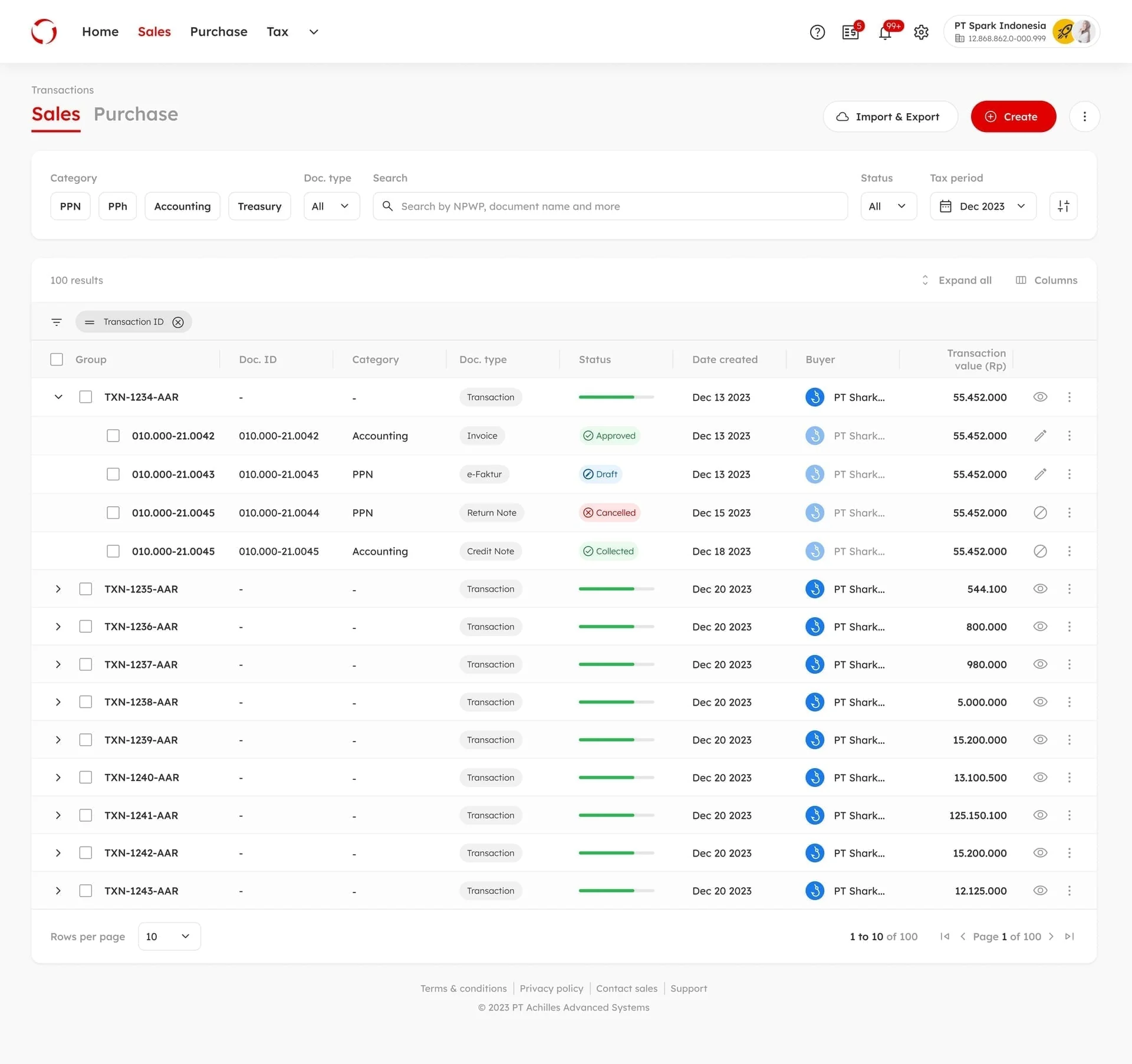This screenshot has height=1064, width=1132.
Task: Open the Tax period Dec 2023 dropdown
Action: pyautogui.click(x=983, y=206)
